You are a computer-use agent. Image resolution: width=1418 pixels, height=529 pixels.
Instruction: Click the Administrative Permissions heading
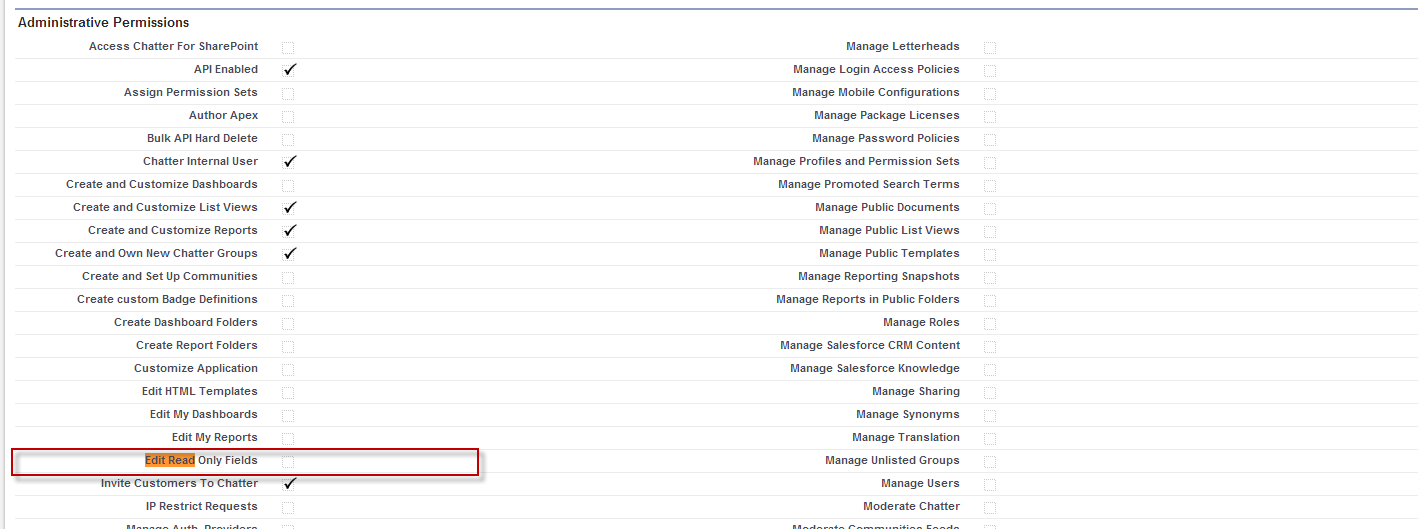tap(104, 22)
